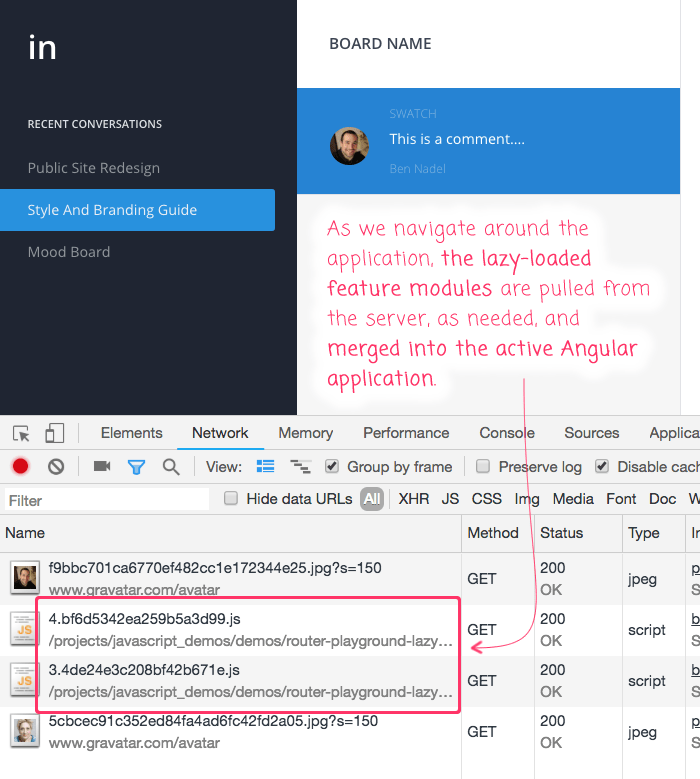Filter requests by Font

click(x=621, y=499)
